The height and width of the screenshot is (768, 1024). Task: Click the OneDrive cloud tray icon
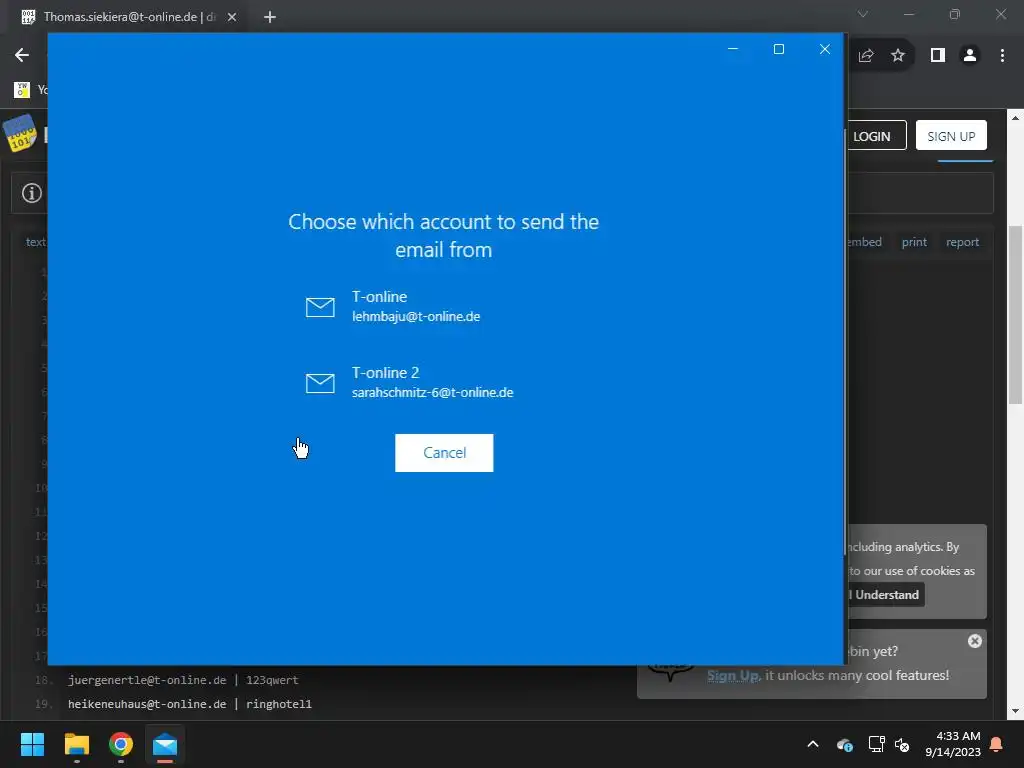pos(844,744)
